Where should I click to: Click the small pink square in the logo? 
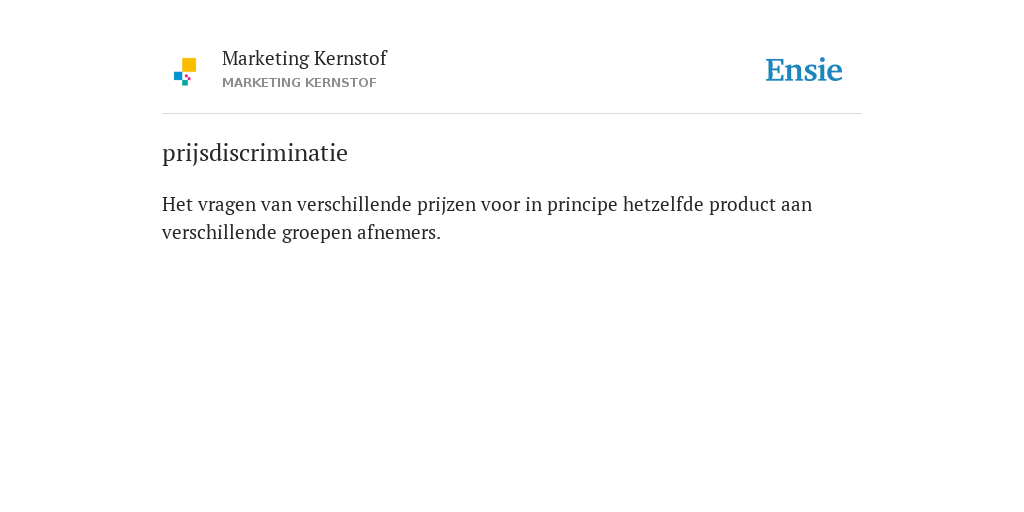tap(187, 77)
